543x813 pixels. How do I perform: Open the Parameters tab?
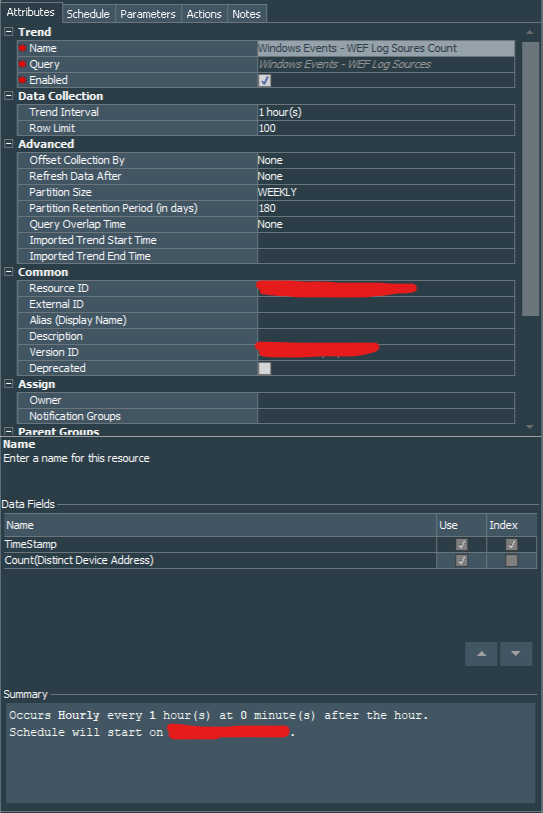[x=148, y=14]
